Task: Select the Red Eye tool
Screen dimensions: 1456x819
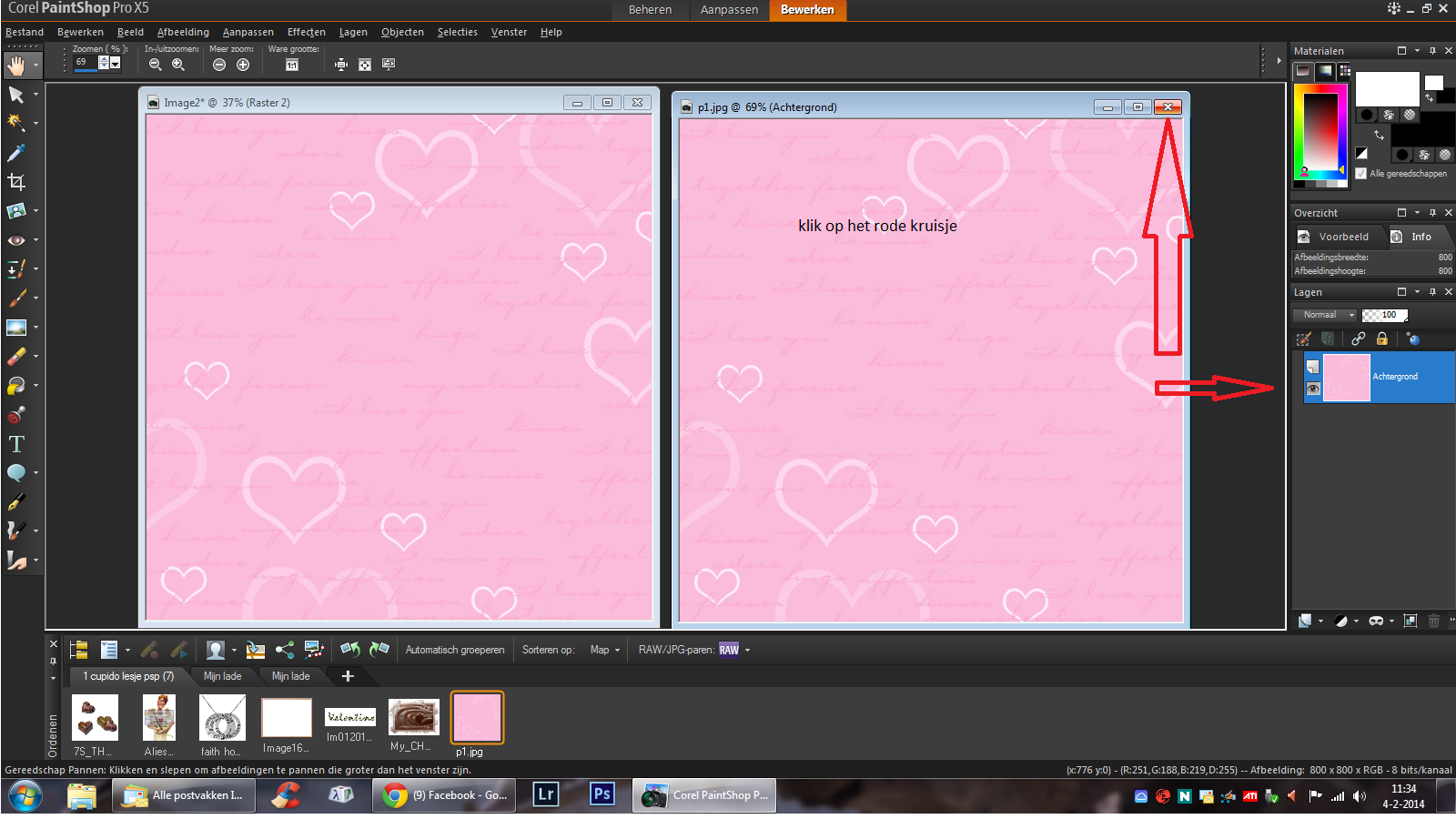Action: [16, 240]
